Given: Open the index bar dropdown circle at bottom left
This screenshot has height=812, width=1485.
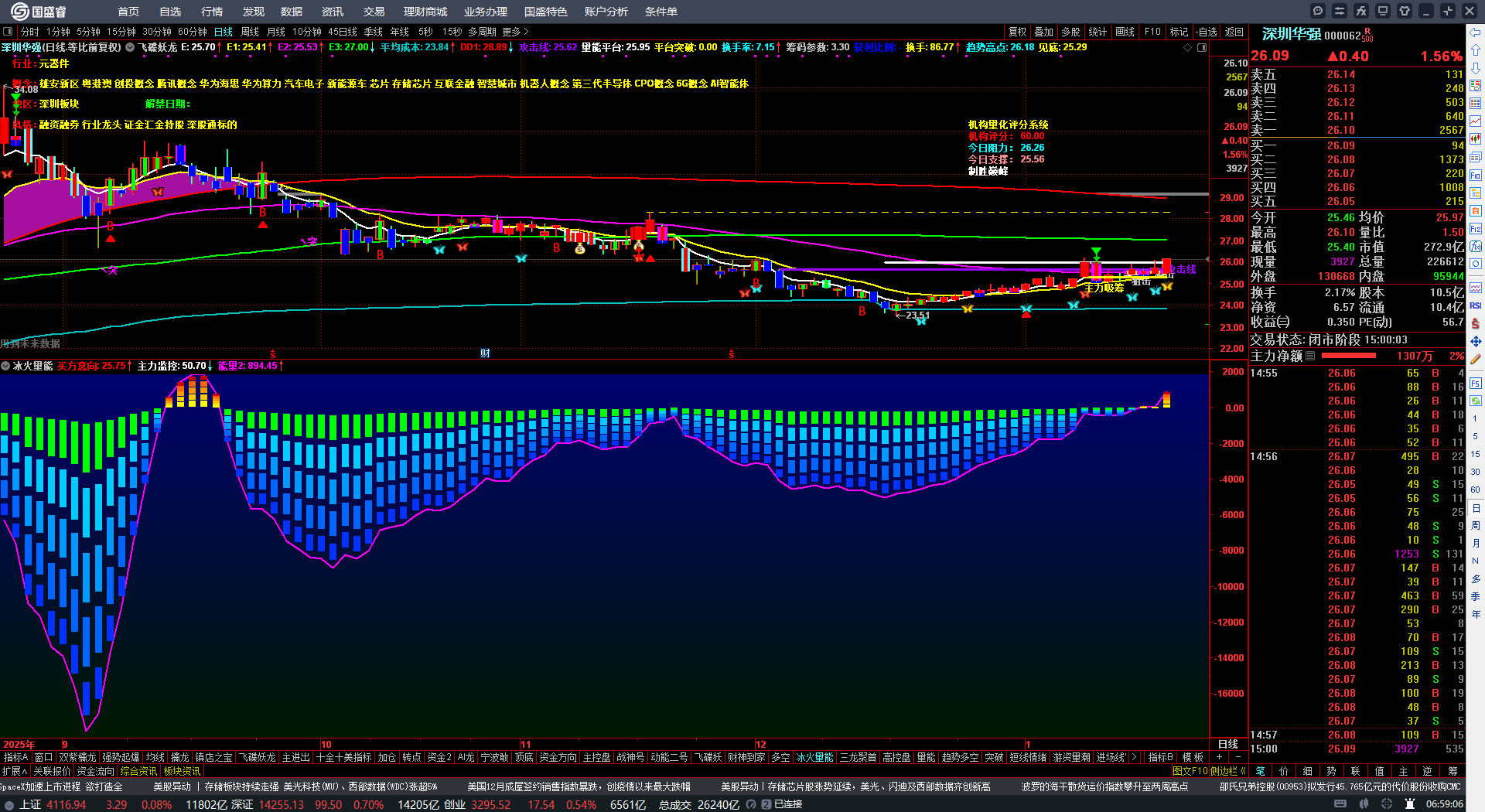Looking at the screenshot, I should (9, 804).
